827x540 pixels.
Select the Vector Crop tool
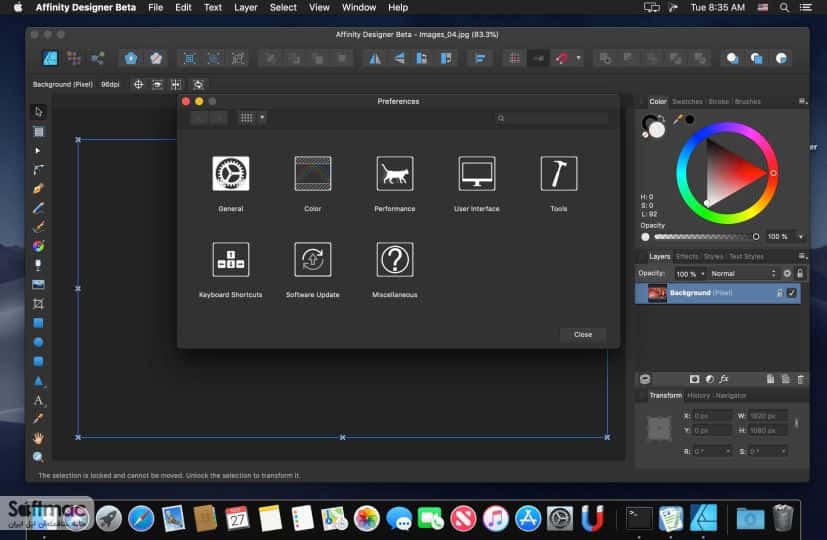pyautogui.click(x=39, y=303)
